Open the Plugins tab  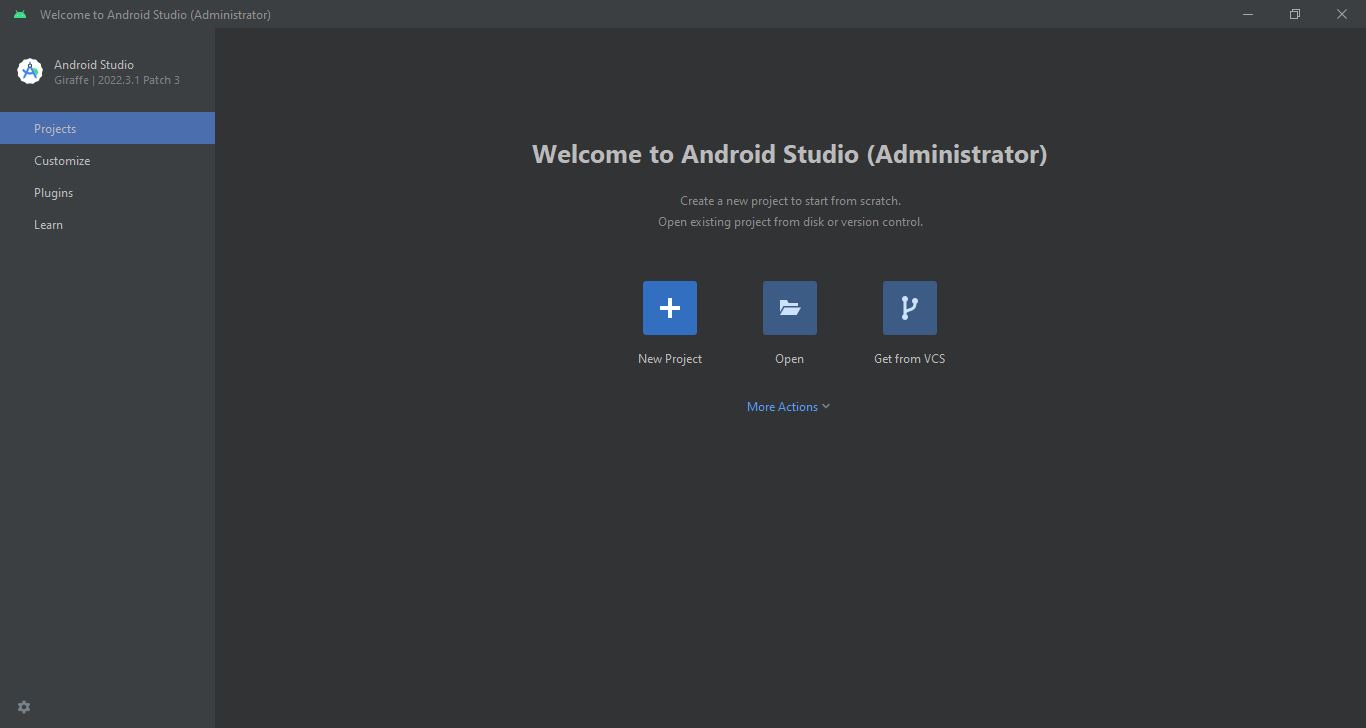tap(107, 192)
